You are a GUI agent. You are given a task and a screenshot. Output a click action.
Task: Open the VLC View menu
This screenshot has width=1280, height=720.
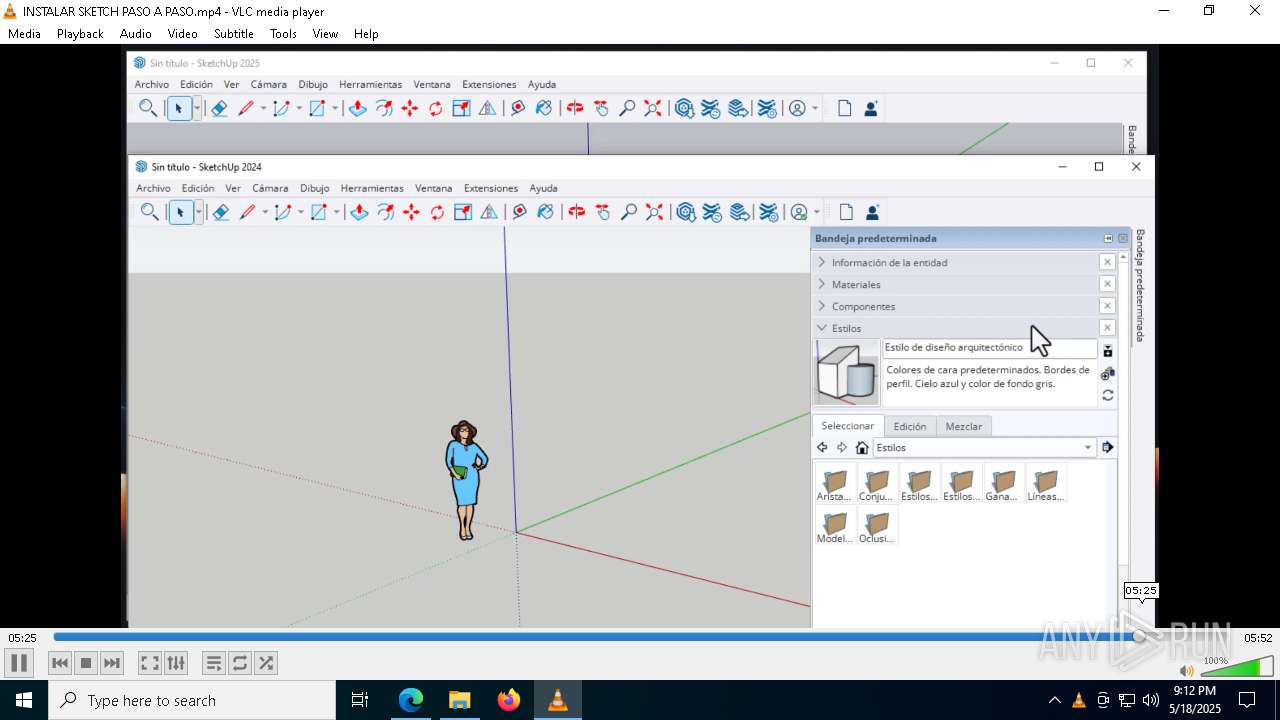click(325, 33)
